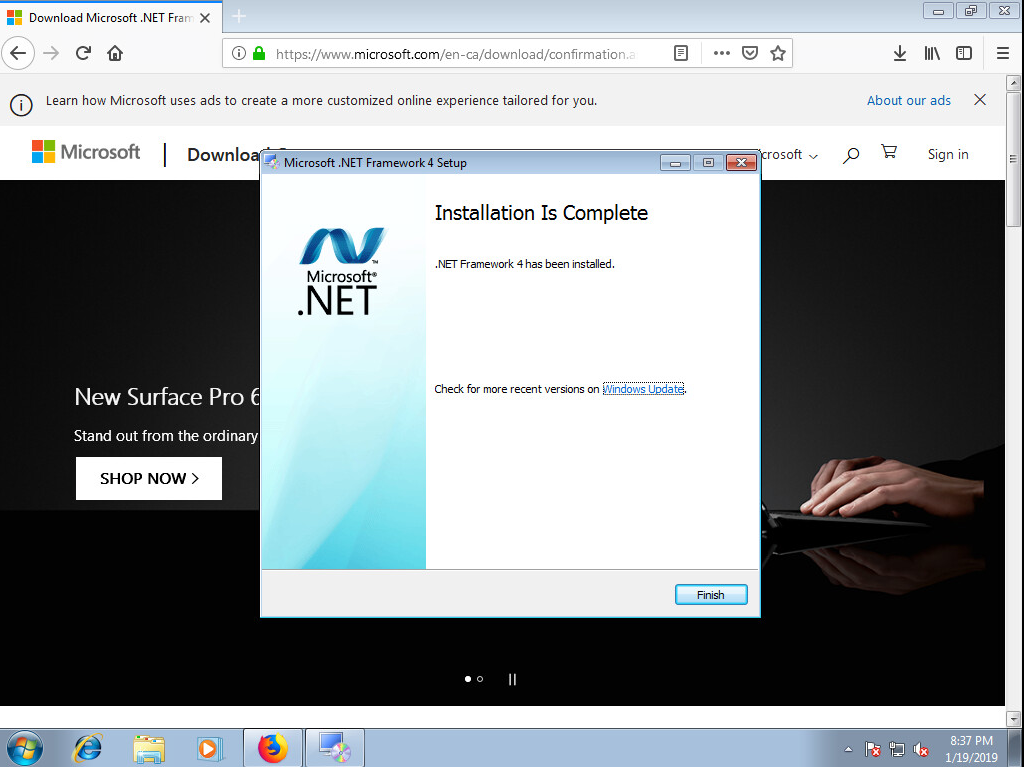Bookmark this page with star icon
1024x767 pixels.
tap(777, 54)
